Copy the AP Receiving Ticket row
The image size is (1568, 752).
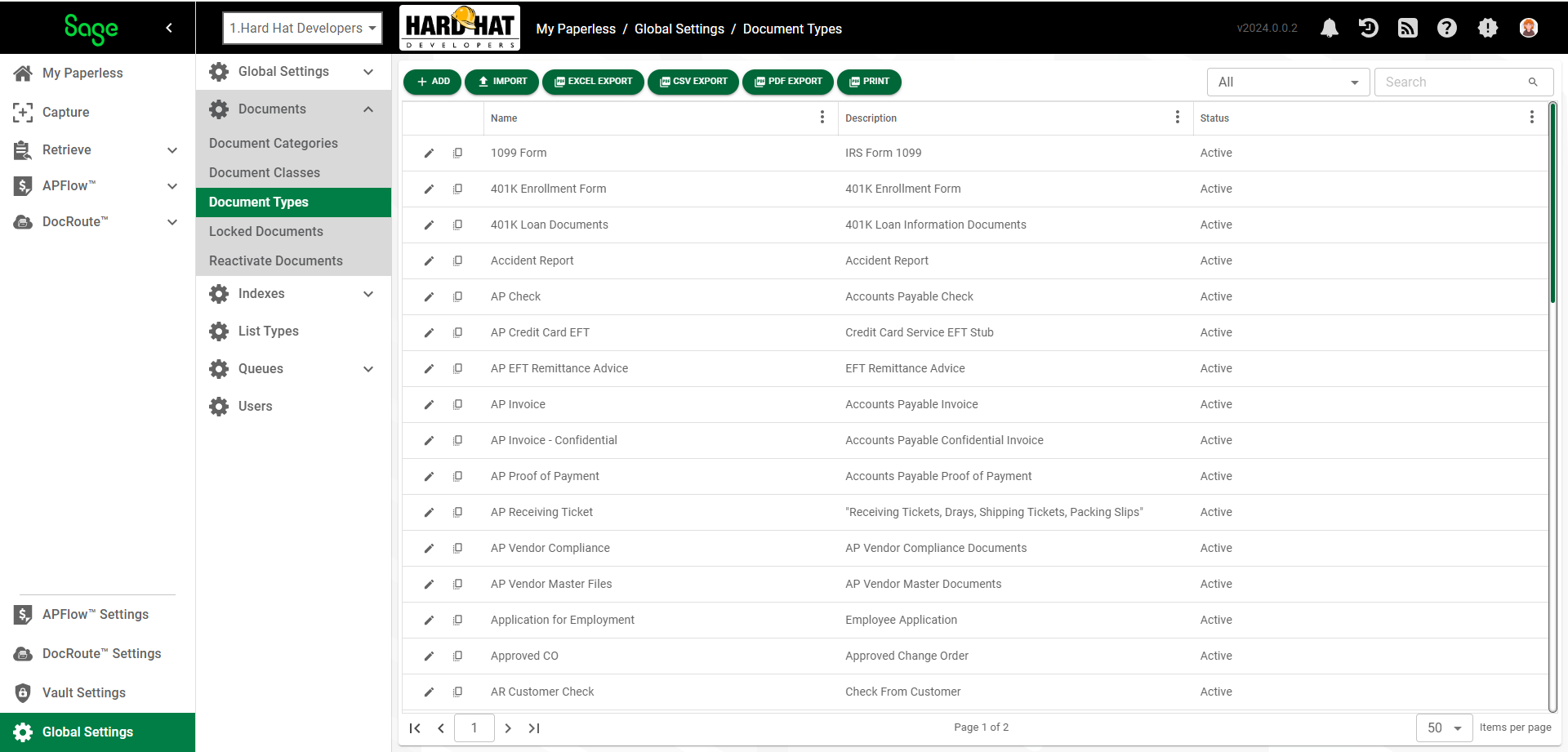[457, 513]
